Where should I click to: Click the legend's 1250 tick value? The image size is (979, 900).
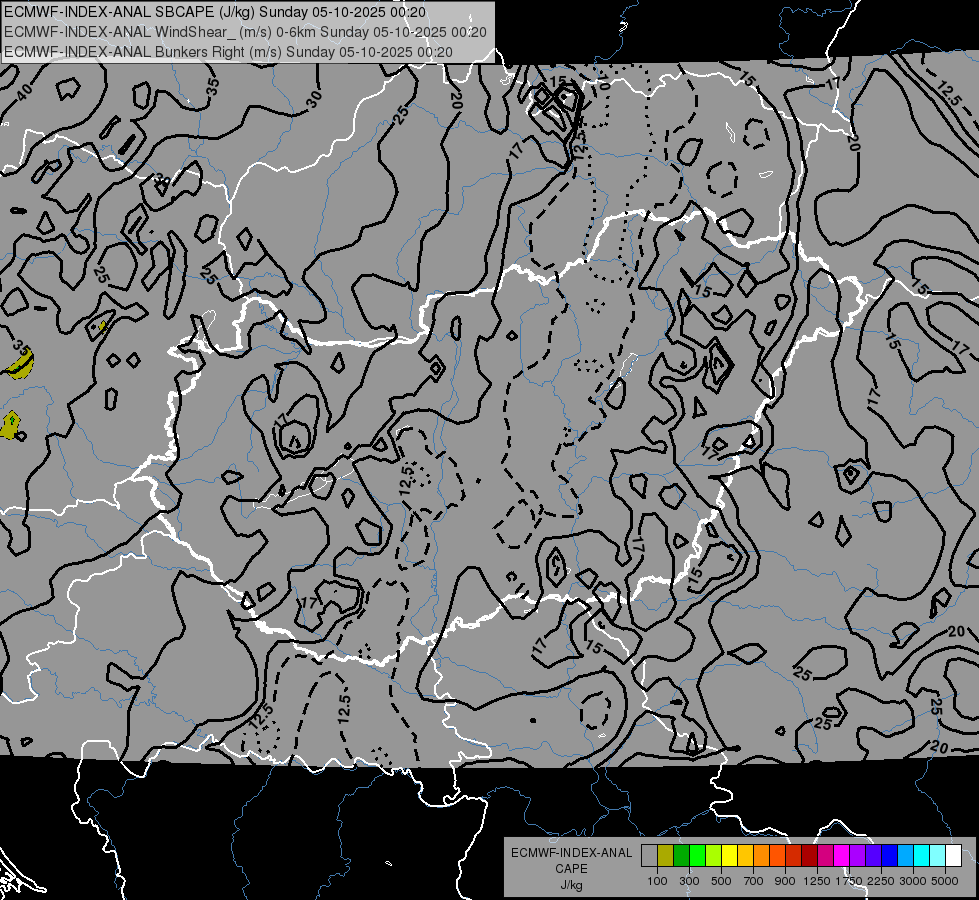[x=817, y=881]
